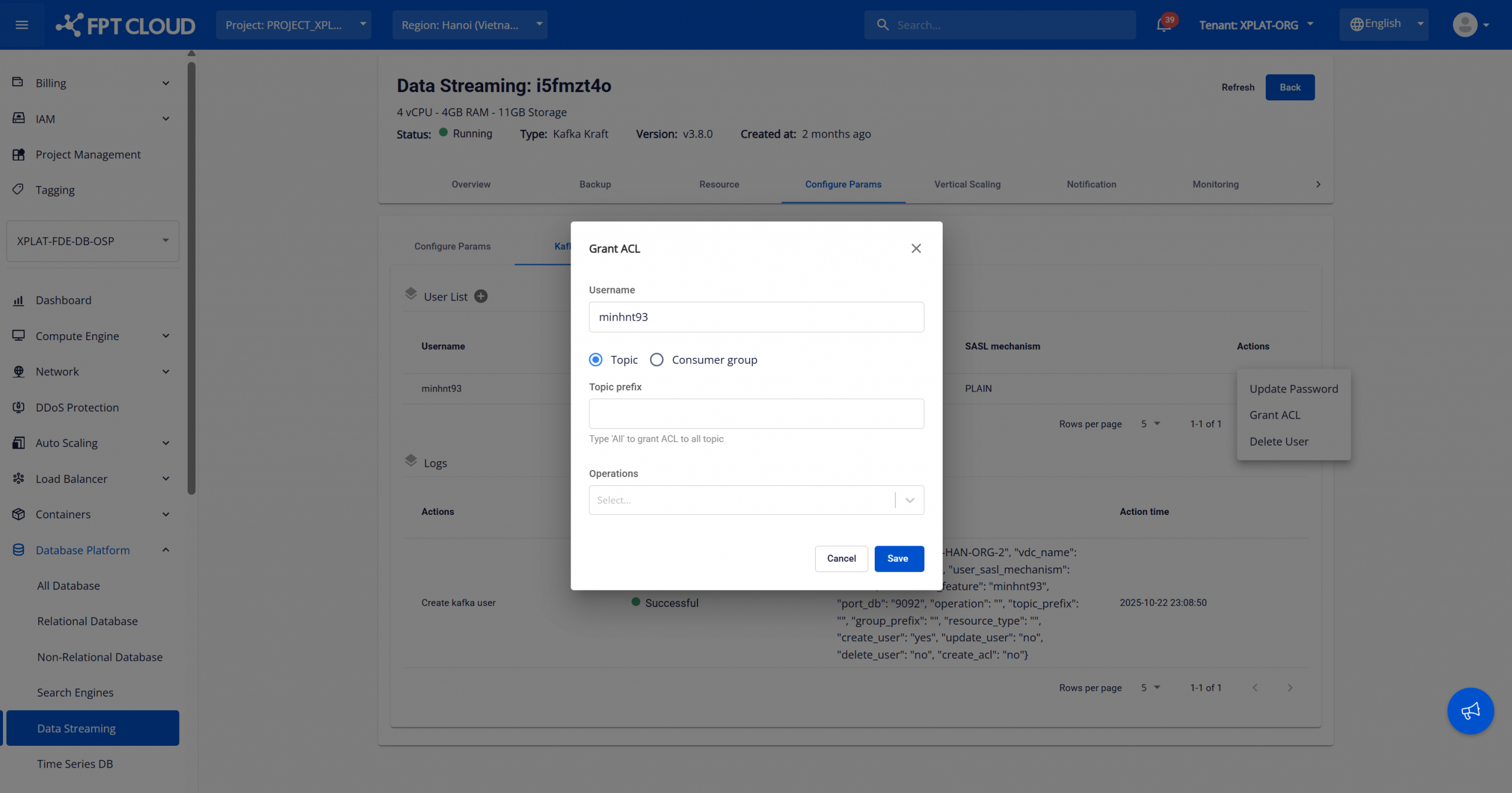Collapse the Database Platform menu
Screen dimensions: 1512x793
point(165,550)
